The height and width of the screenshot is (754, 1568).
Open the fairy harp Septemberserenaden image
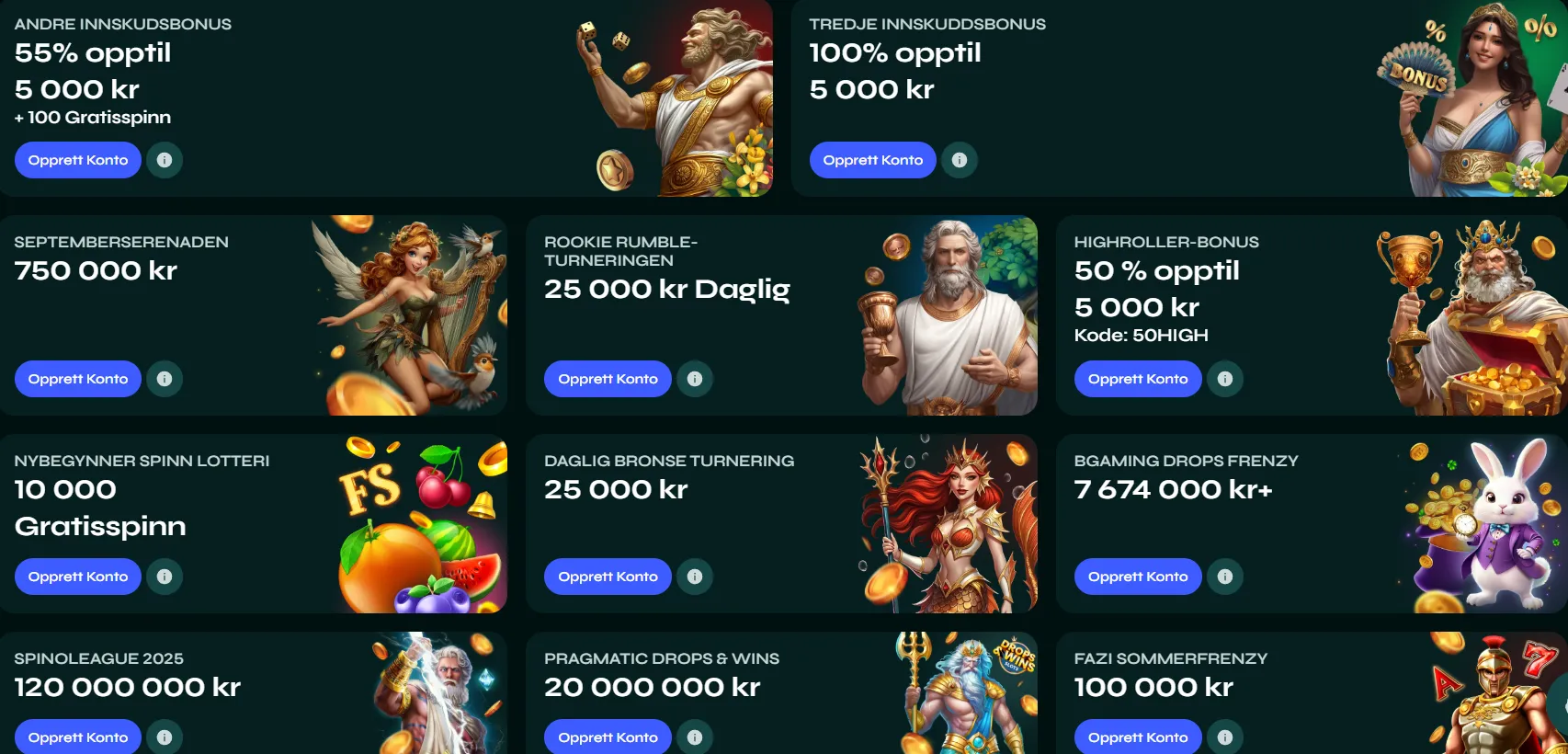(410, 315)
